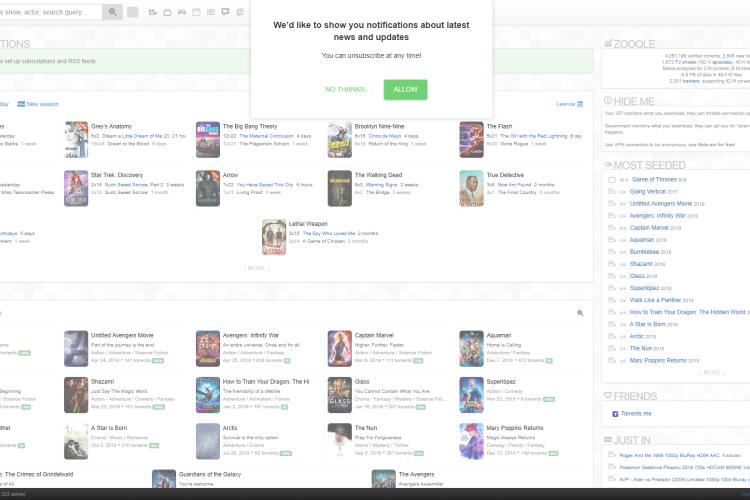Open True Detective show title

click(x=505, y=175)
